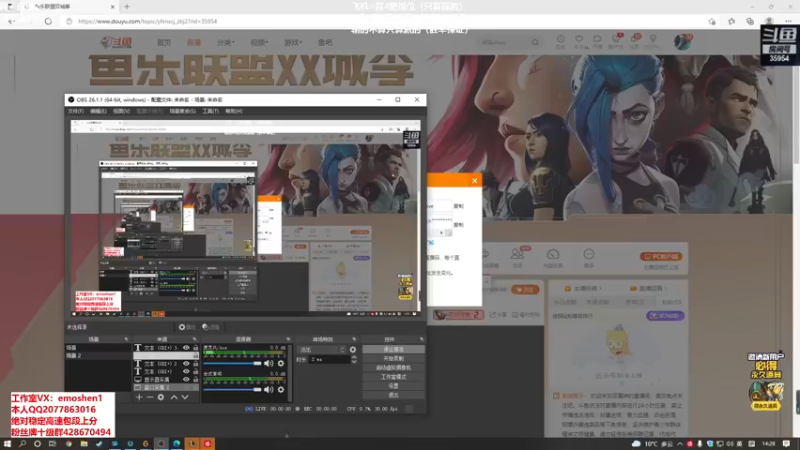Mute the 麦克风/Aux speaker icon
The image size is (800, 450).
269,363
